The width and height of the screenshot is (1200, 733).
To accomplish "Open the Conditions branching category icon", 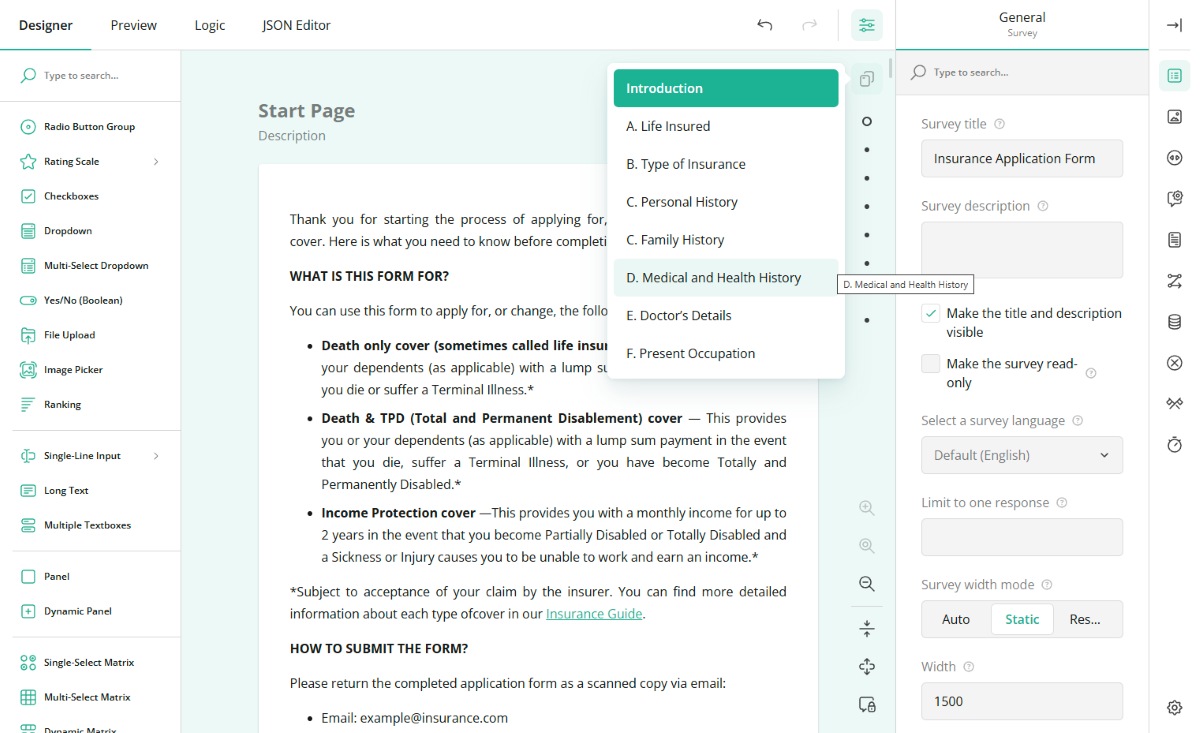I will point(1175,281).
